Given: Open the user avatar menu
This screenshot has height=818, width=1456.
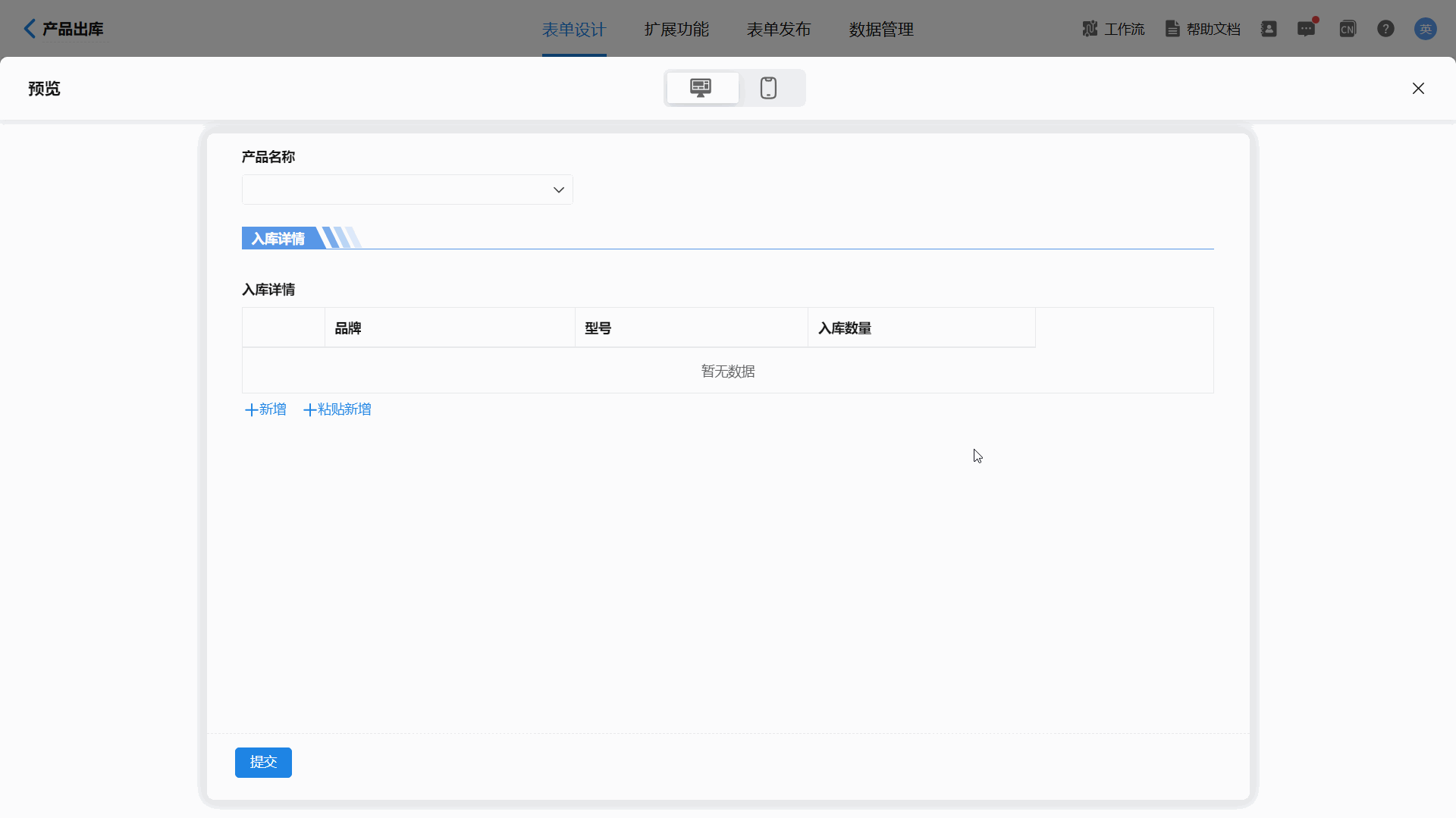Looking at the screenshot, I should tap(1425, 29).
